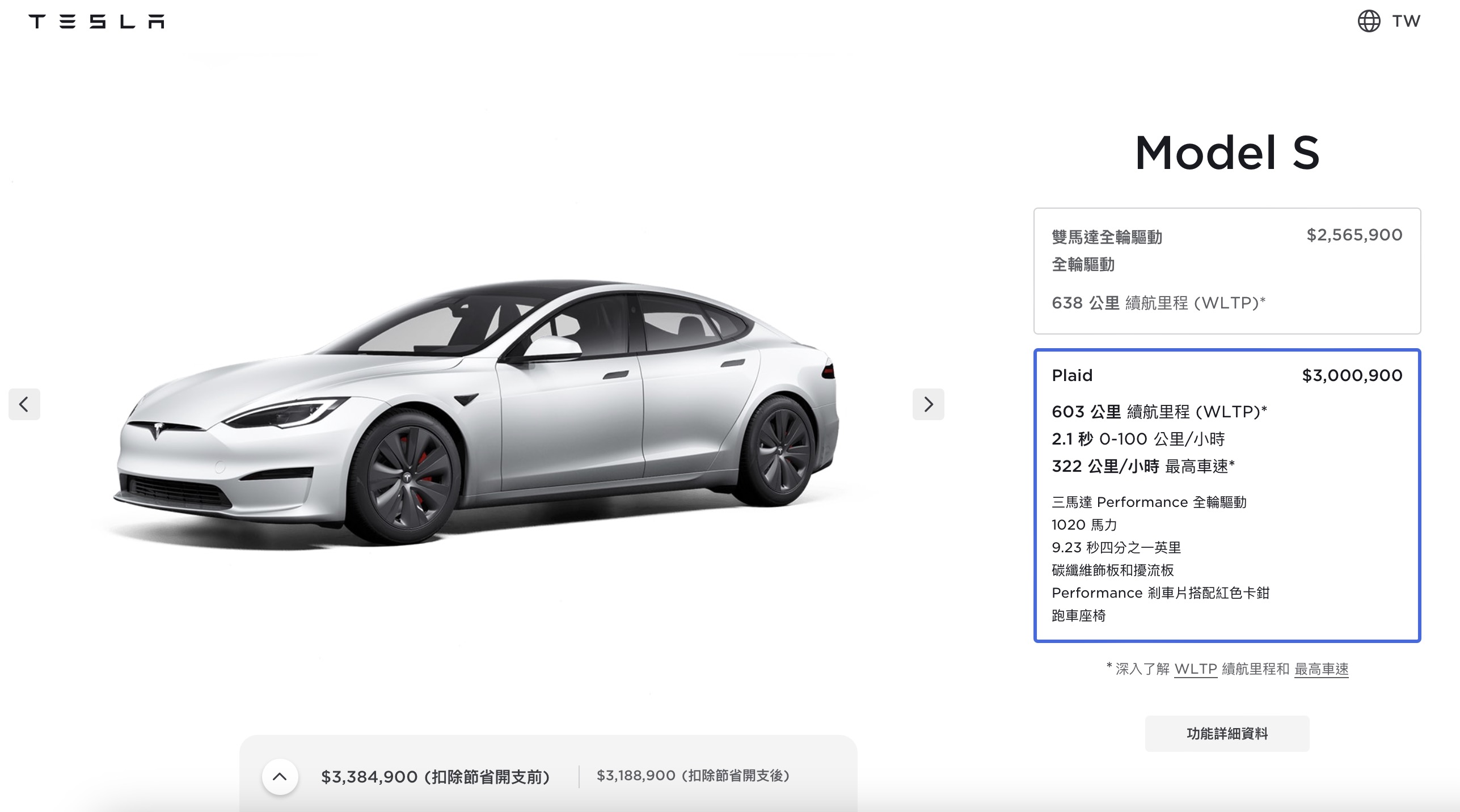
Task: Click the 功能詳細資料 button
Action: click(x=1227, y=734)
